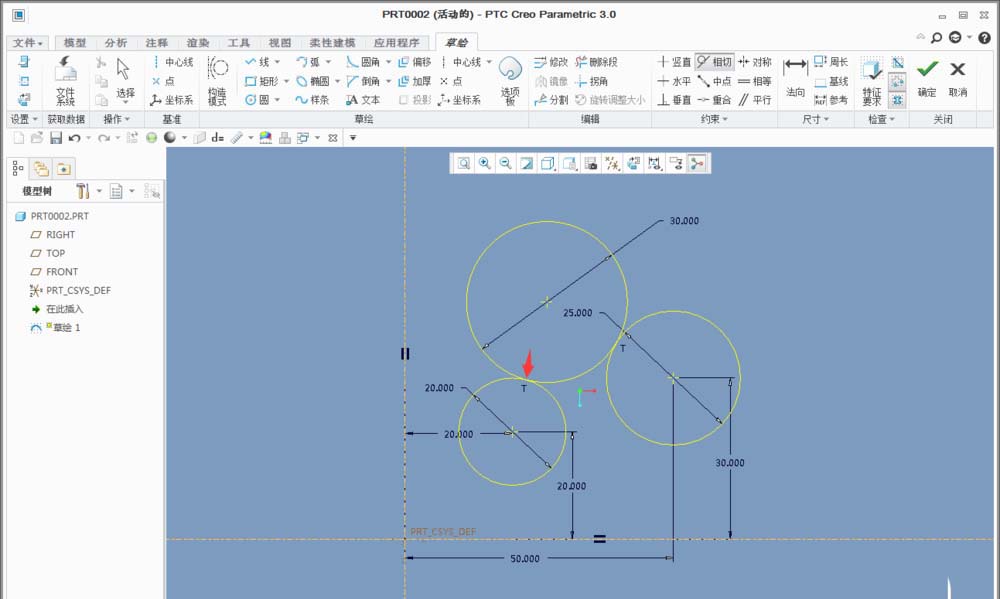Screen dimensions: 1000x599
Task: Click the 拐角 (Corner) tool
Action: coord(591,81)
